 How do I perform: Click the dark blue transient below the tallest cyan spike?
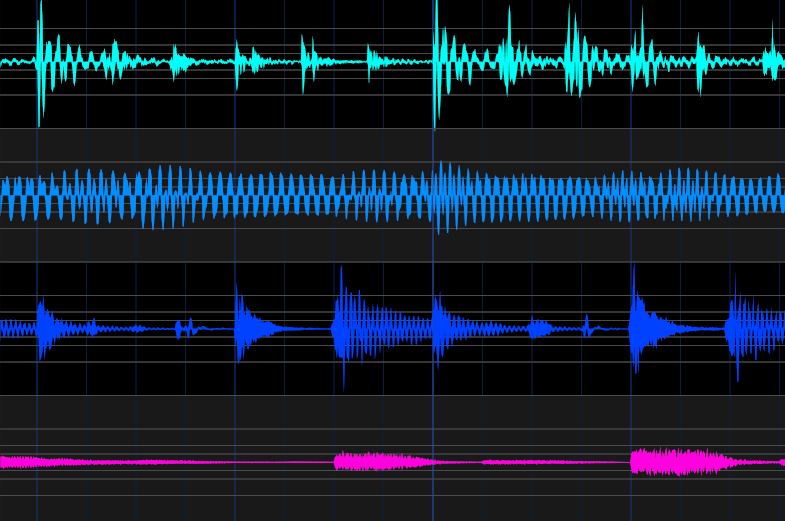click(x=438, y=327)
